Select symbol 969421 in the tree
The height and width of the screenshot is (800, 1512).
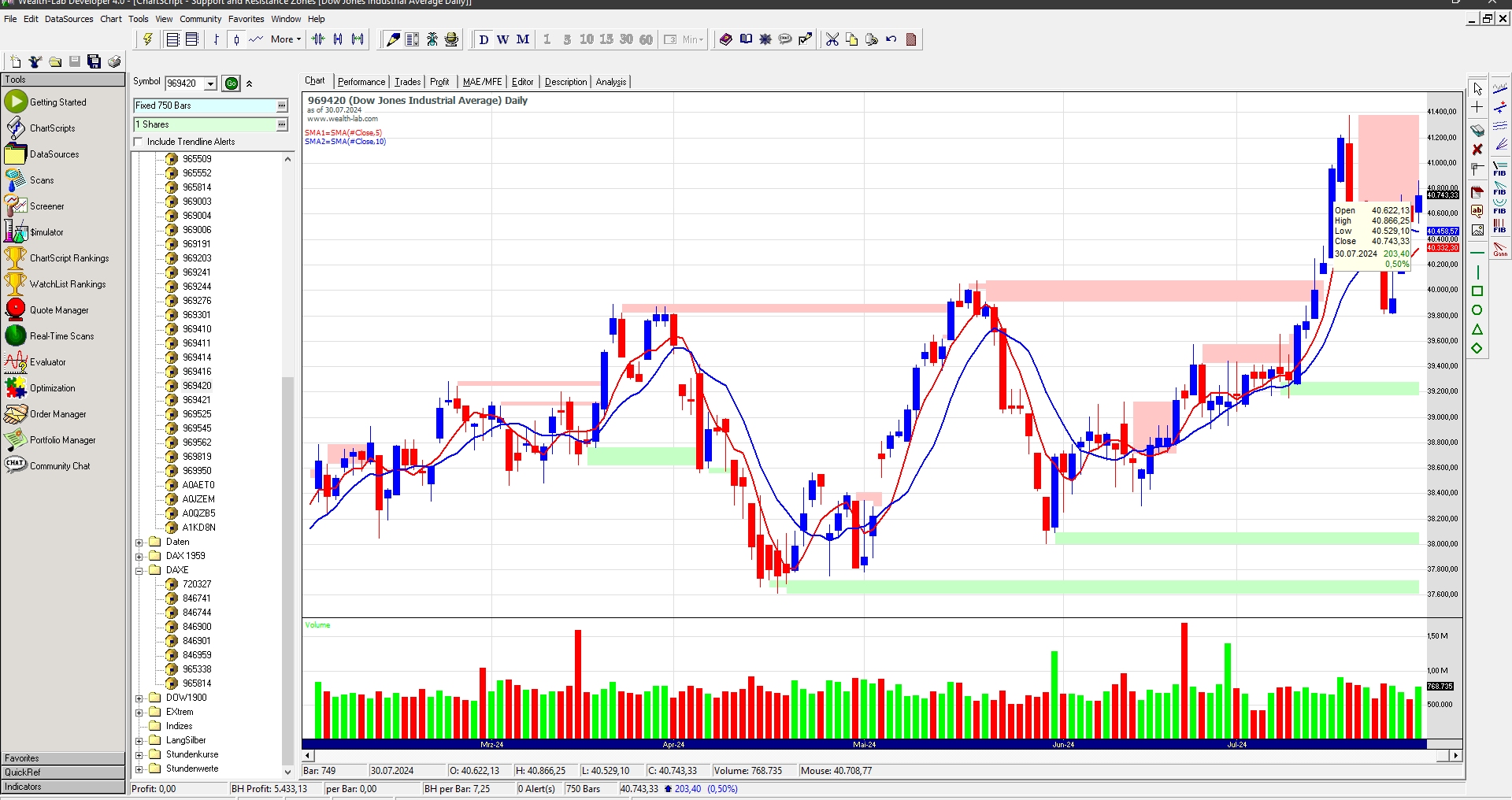[x=196, y=400]
